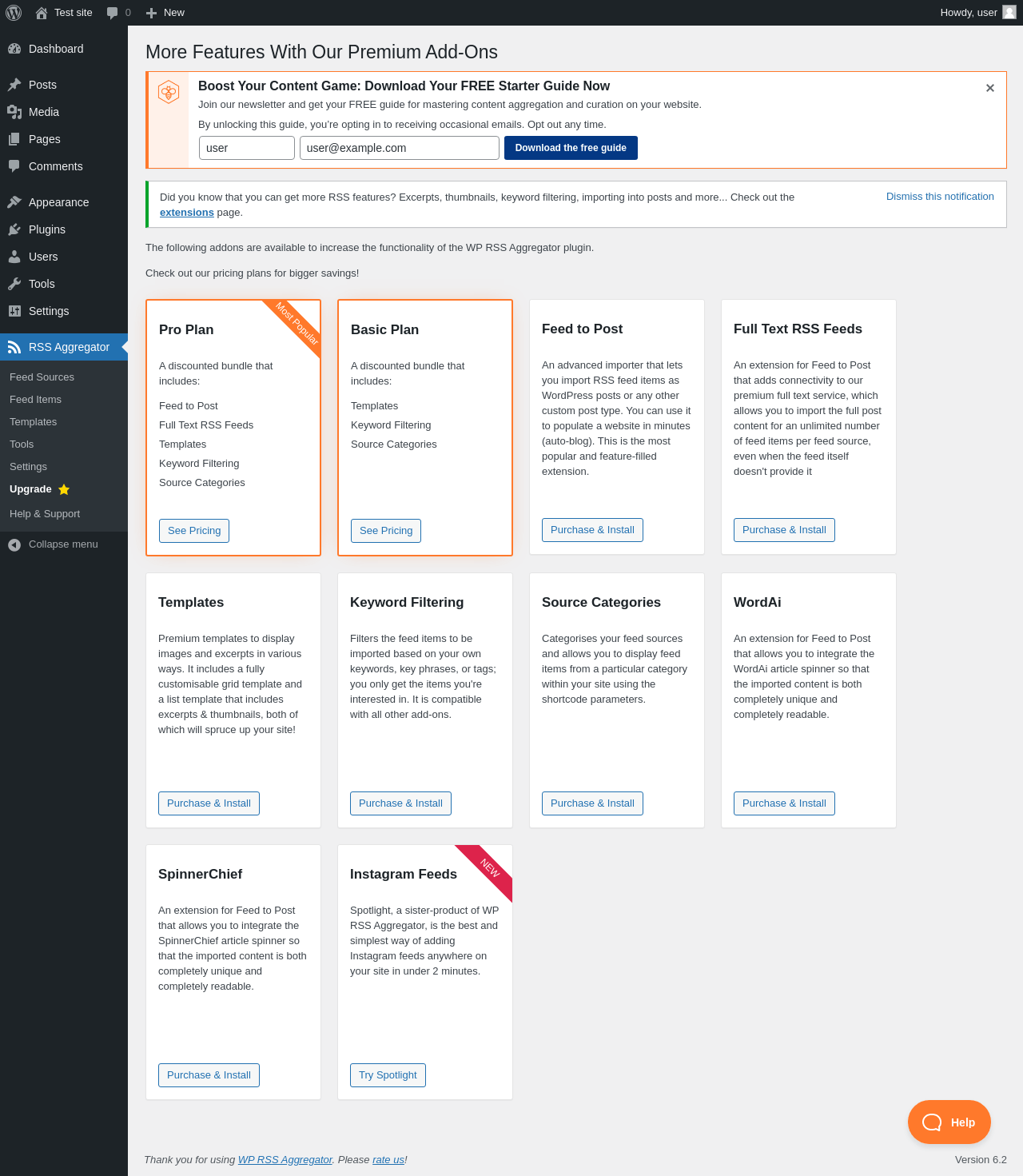Open the Dashboard menu item
Screen dimensions: 1023x1176
point(64,49)
